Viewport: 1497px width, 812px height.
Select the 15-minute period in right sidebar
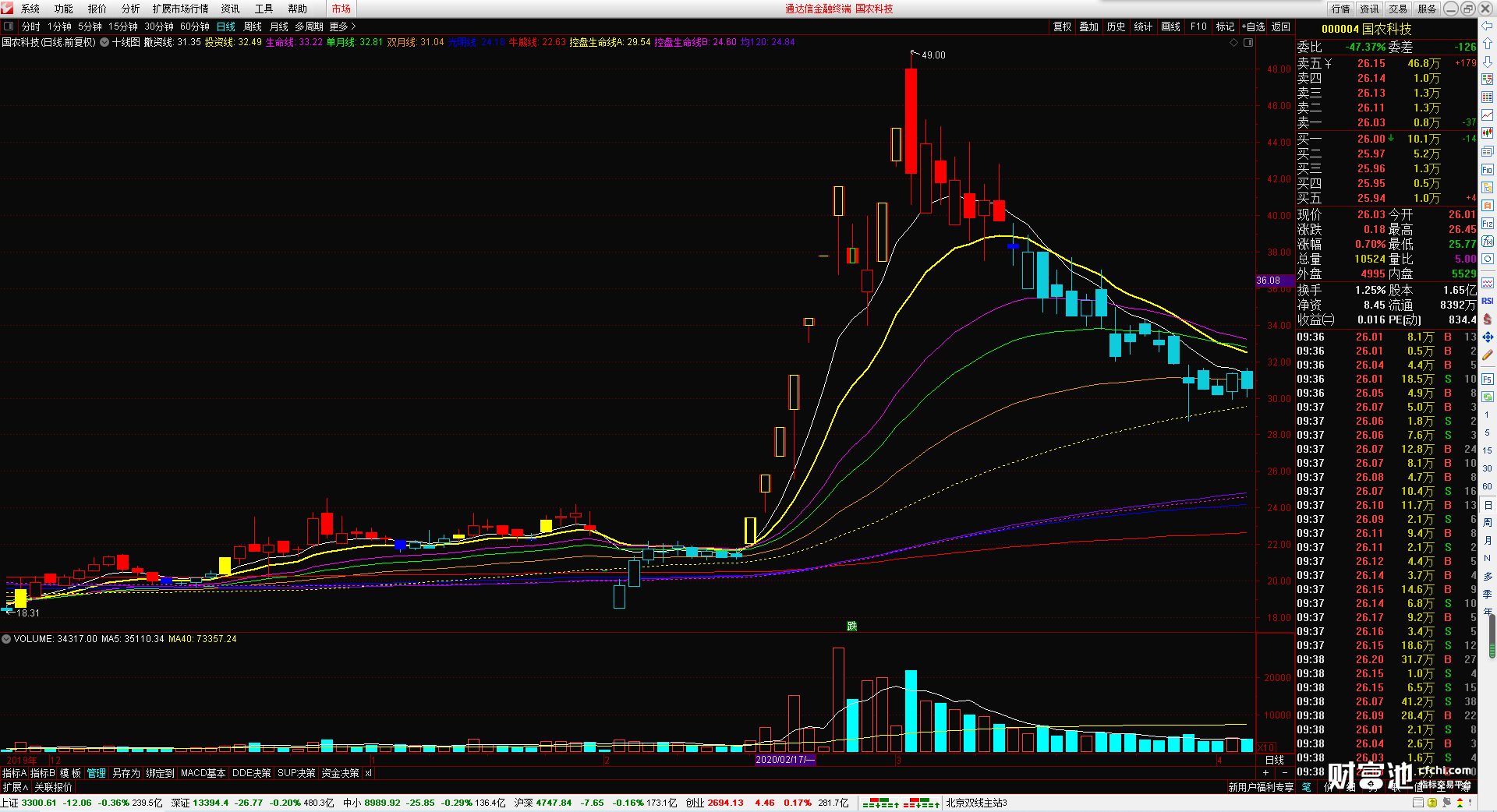[x=1488, y=450]
